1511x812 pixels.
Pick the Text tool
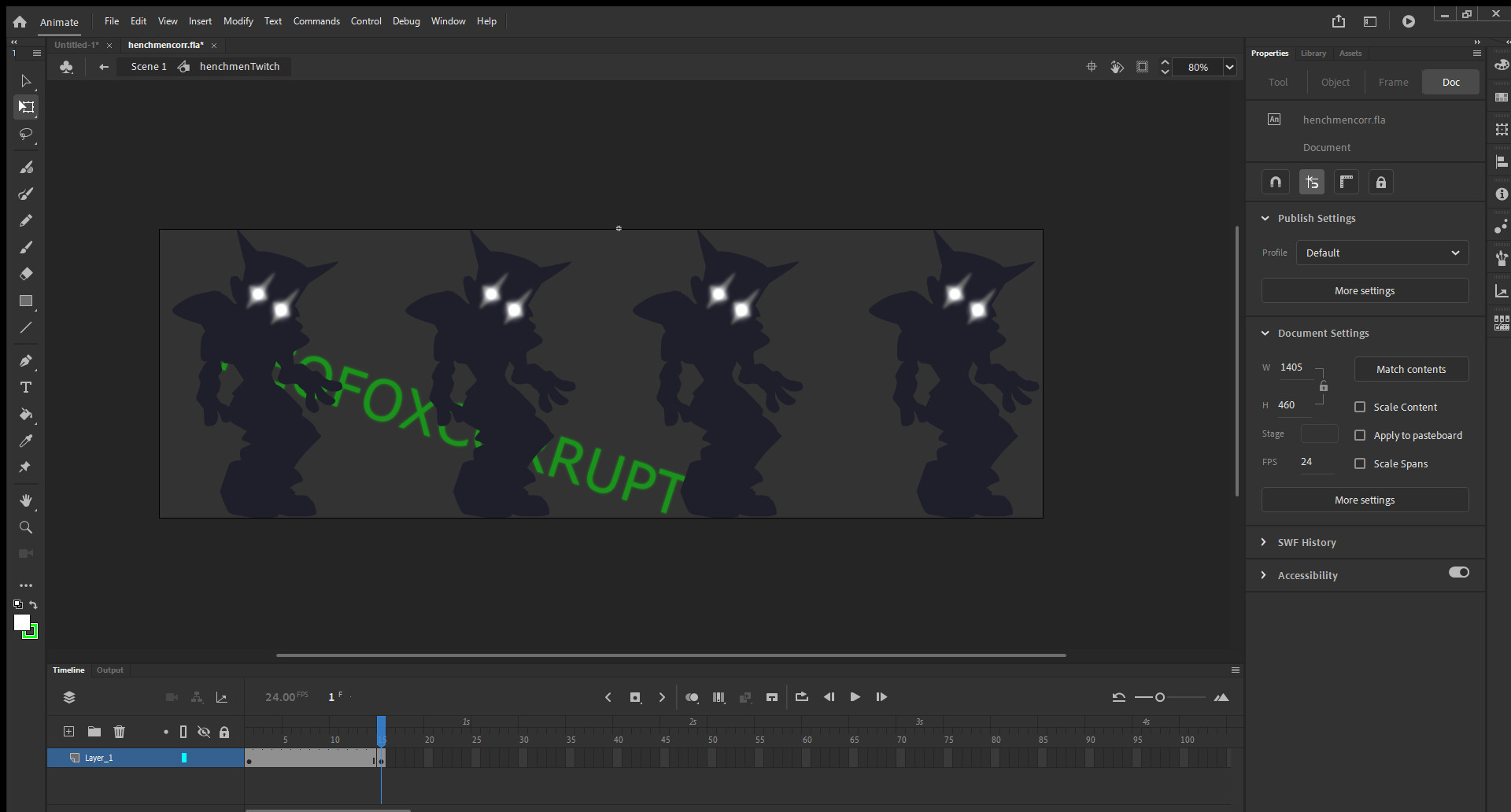click(x=26, y=387)
